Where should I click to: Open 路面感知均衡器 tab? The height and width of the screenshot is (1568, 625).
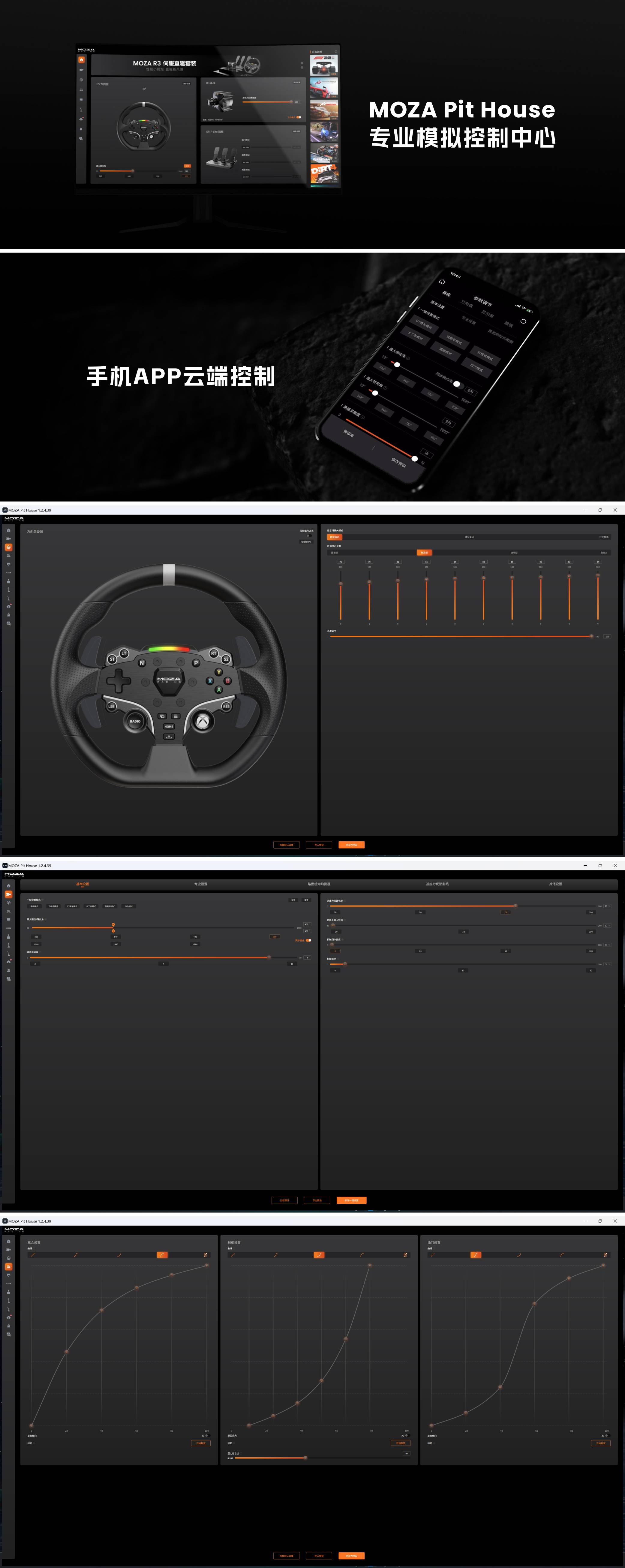[x=319, y=884]
